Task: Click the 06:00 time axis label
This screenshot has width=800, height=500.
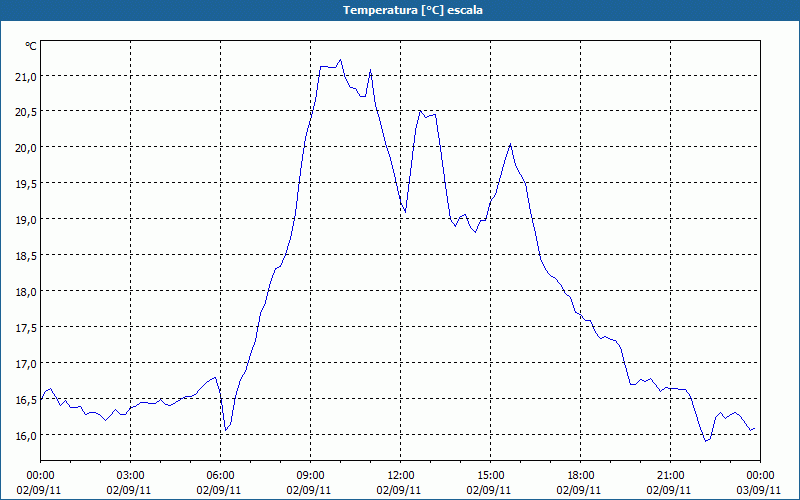Action: 220,476
